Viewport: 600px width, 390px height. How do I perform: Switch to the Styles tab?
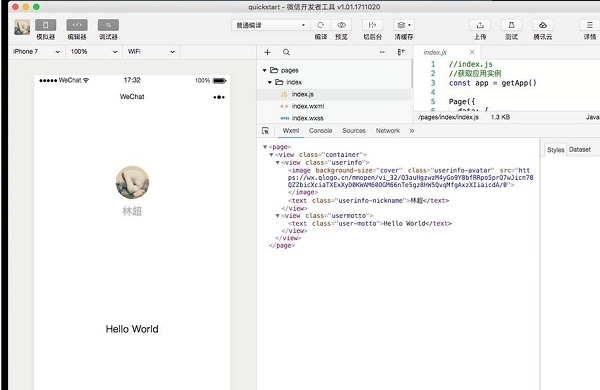coord(556,150)
